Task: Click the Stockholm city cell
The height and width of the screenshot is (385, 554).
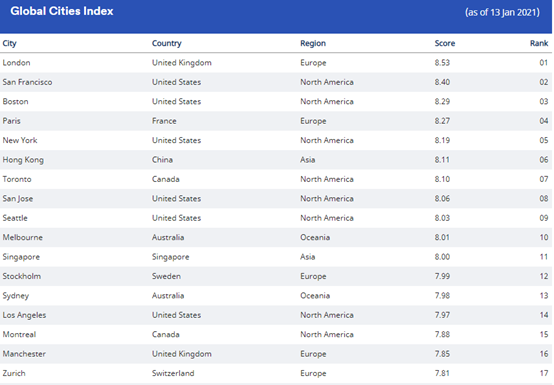Action: pos(22,277)
